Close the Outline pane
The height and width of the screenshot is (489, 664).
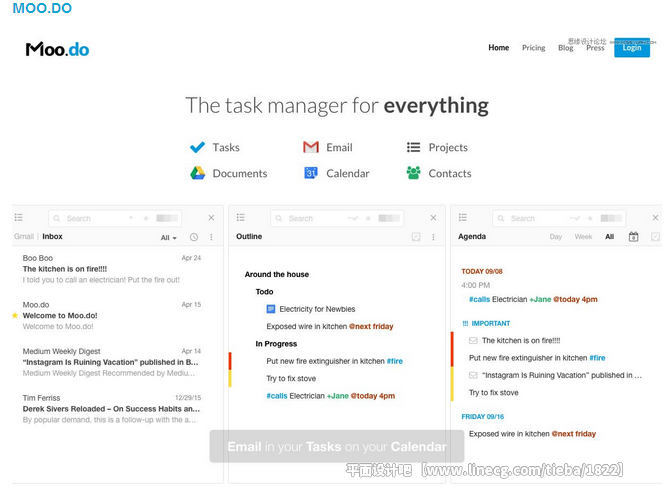coord(433,218)
